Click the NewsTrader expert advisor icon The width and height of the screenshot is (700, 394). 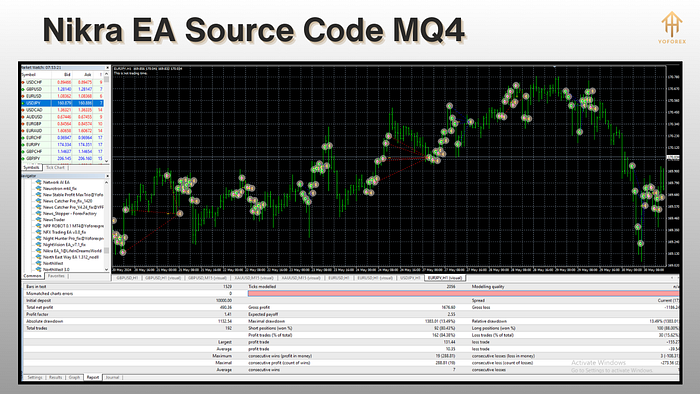[39, 220]
